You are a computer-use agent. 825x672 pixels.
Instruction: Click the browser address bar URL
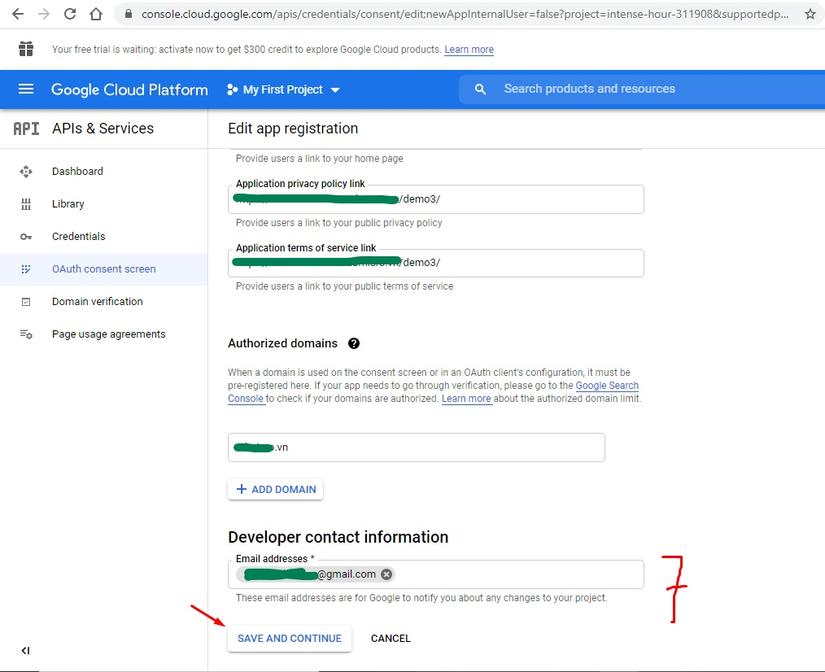pos(465,14)
